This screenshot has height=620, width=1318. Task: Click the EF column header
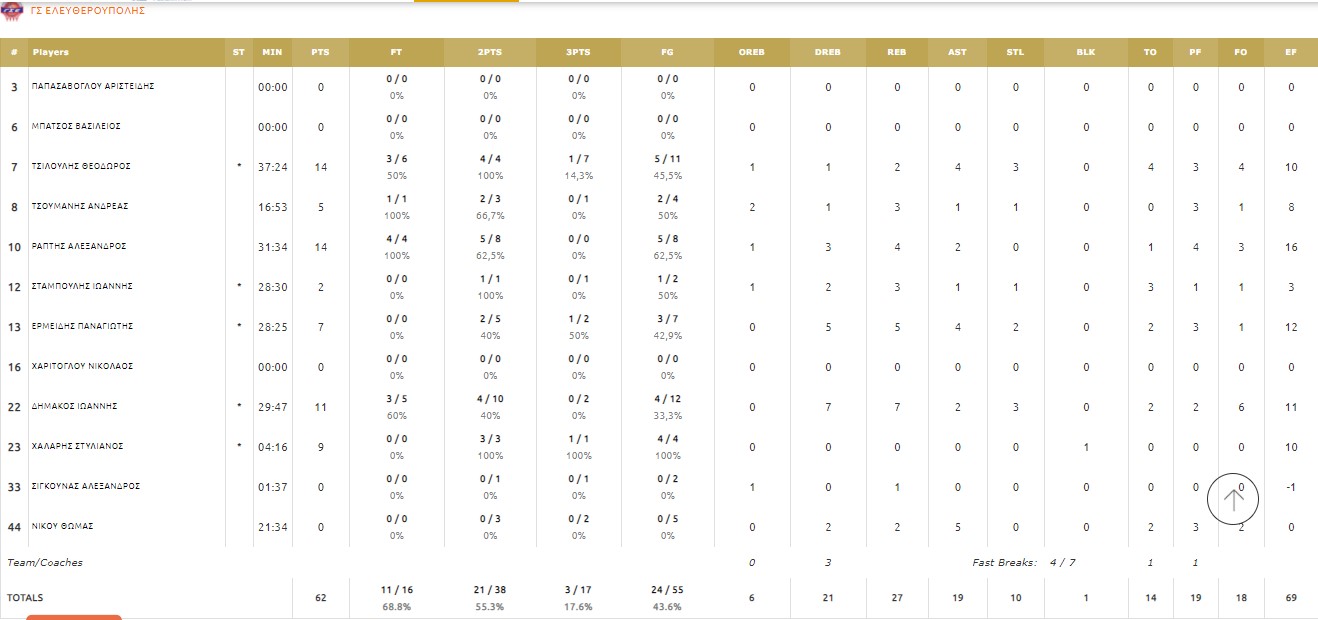[x=1290, y=52]
